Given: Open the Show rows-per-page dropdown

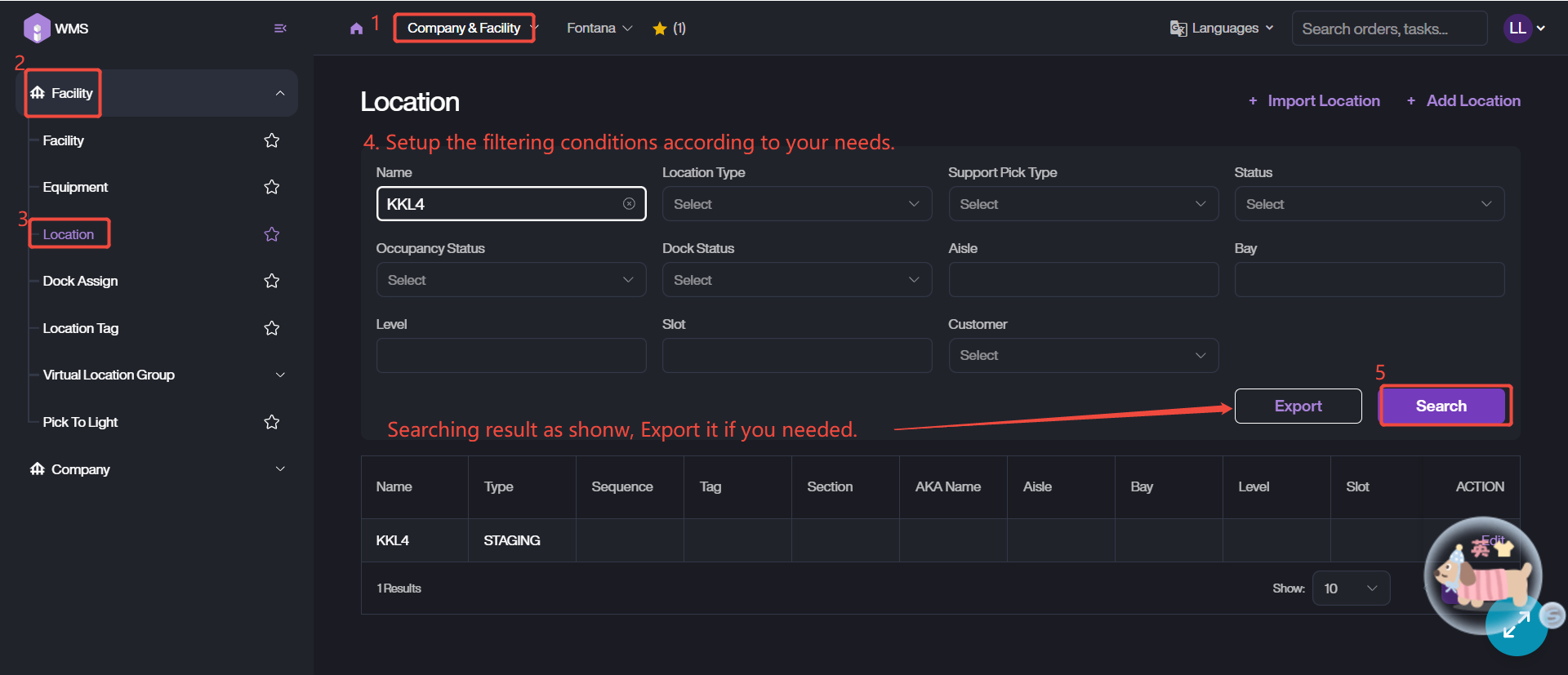Looking at the screenshot, I should pos(1351,588).
